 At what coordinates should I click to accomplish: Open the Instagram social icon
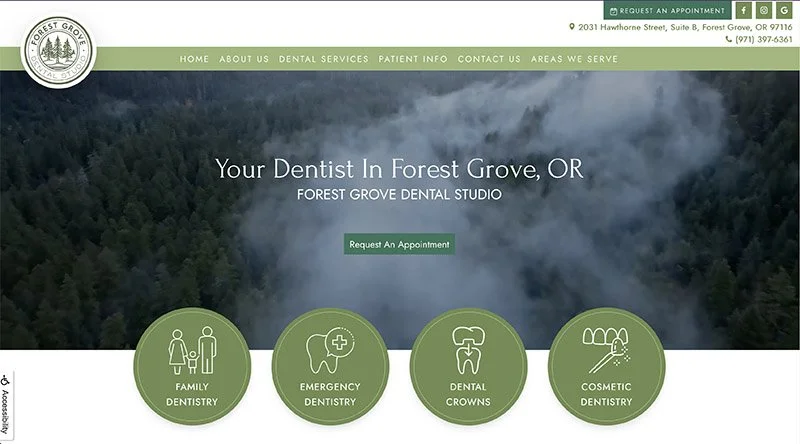click(764, 10)
